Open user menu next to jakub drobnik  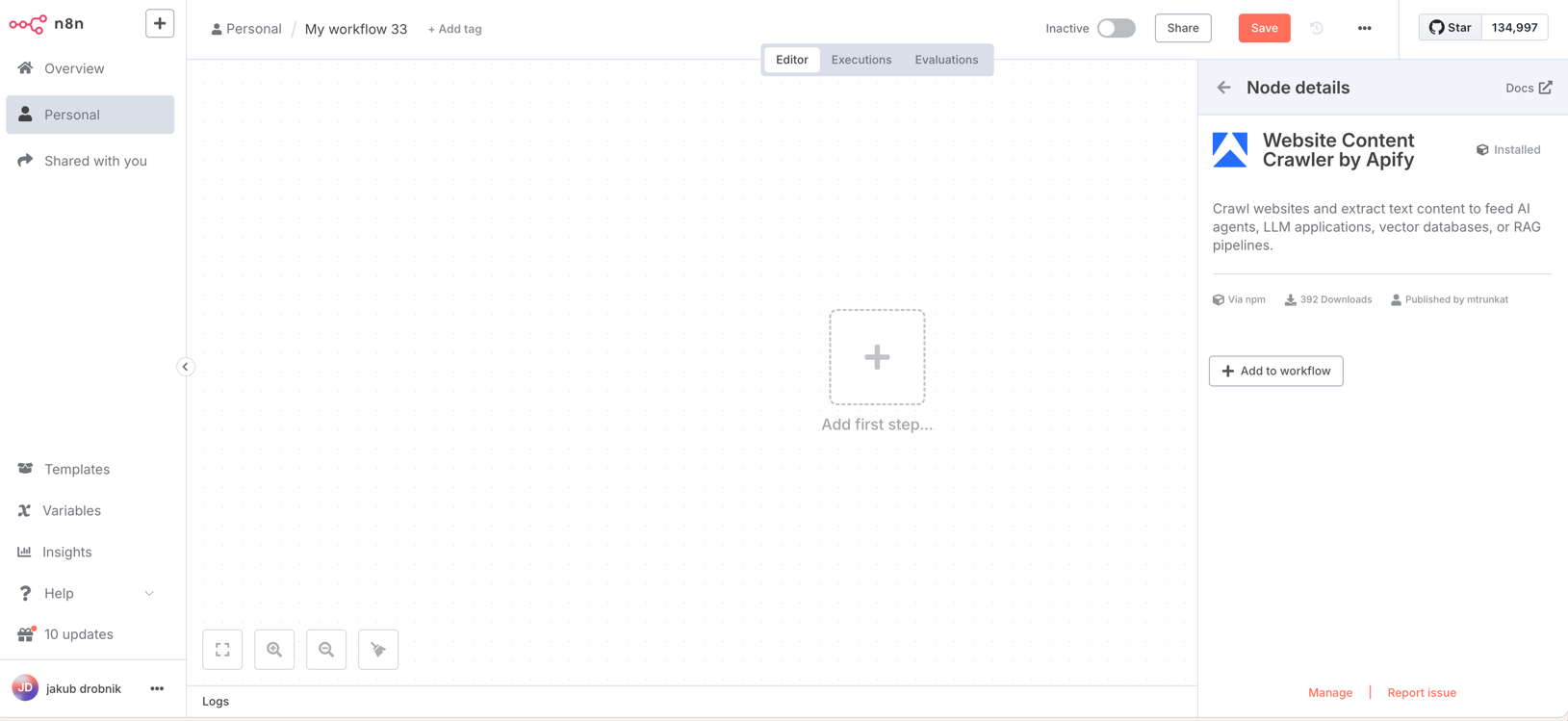[157, 688]
